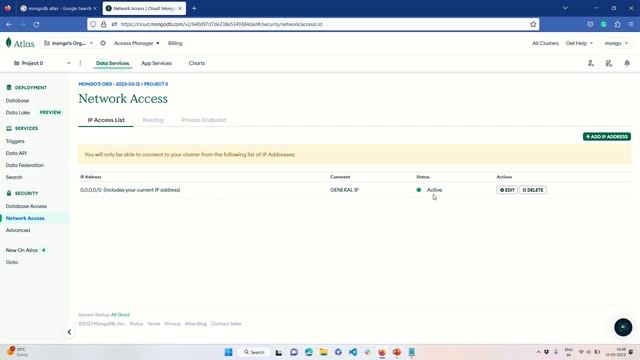
Task: Open Data API in the sidebar
Action: coord(16,153)
